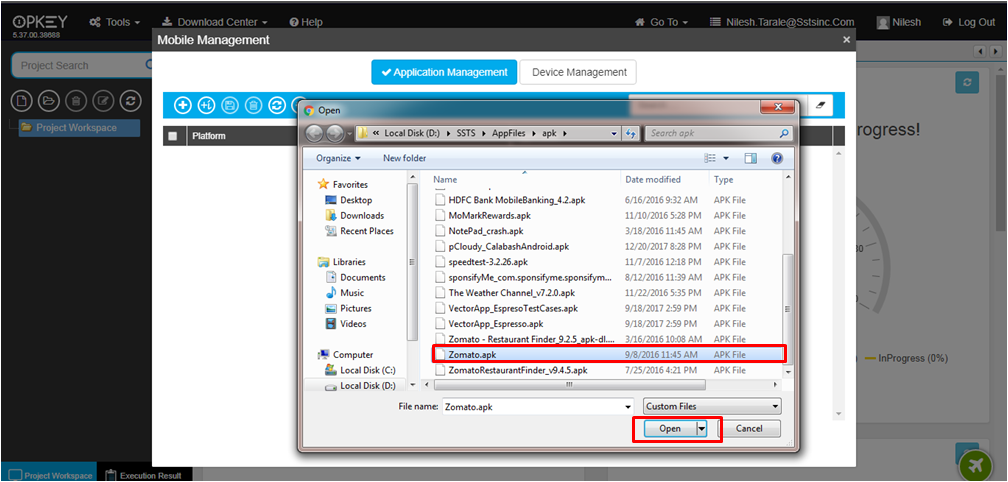Open the Download Center dropdown
This screenshot has height=482, width=1008.
click(214, 22)
